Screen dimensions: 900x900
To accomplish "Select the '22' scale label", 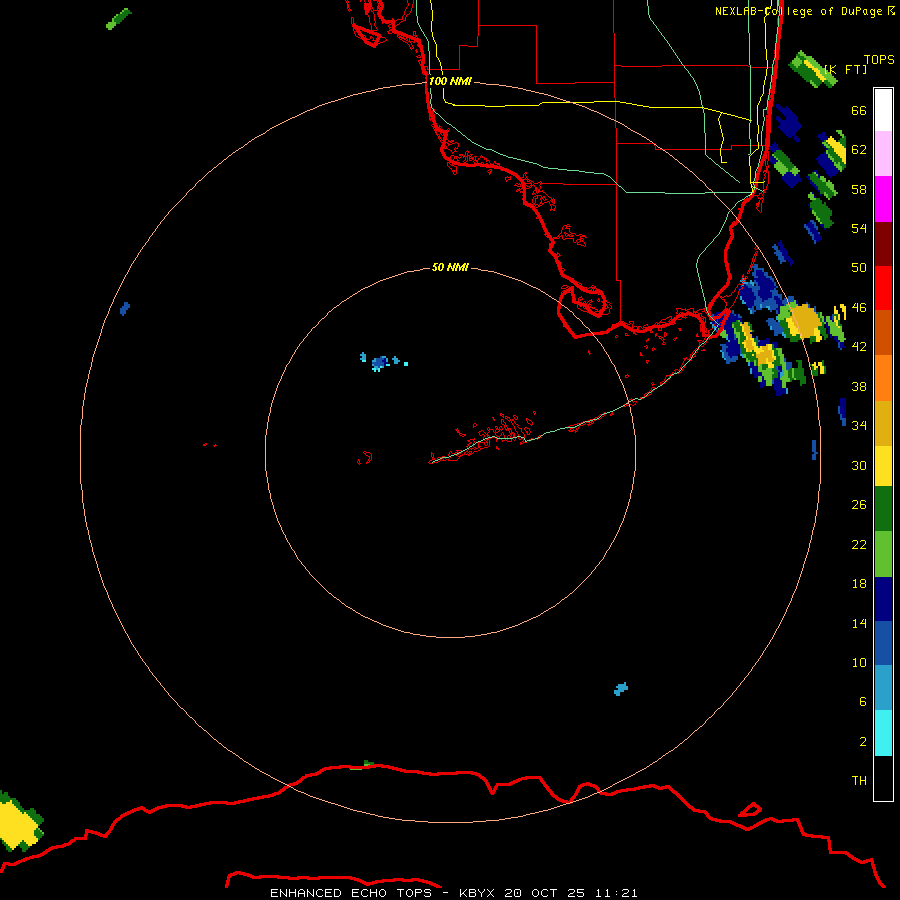I will point(859,545).
